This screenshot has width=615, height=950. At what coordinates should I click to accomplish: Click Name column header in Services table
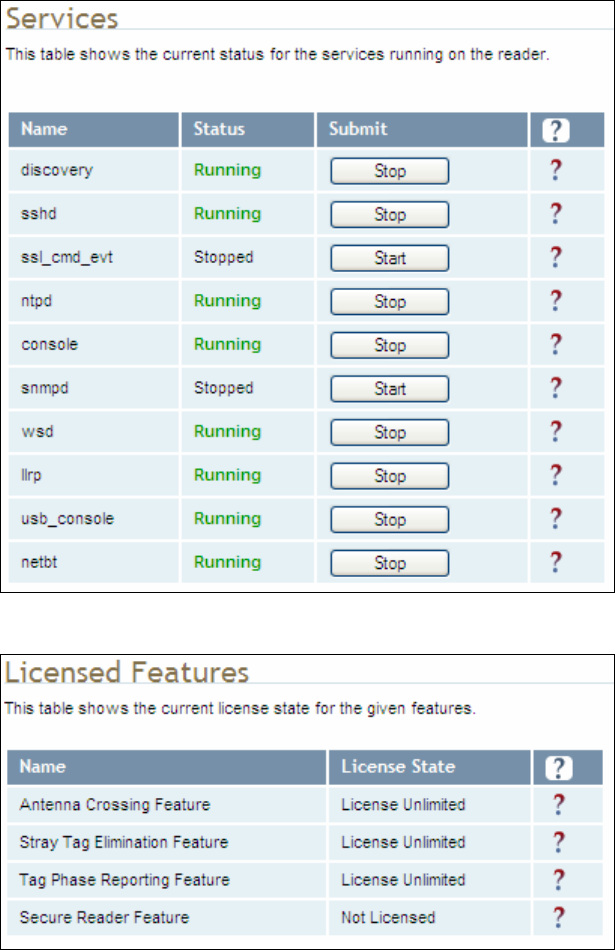(44, 129)
